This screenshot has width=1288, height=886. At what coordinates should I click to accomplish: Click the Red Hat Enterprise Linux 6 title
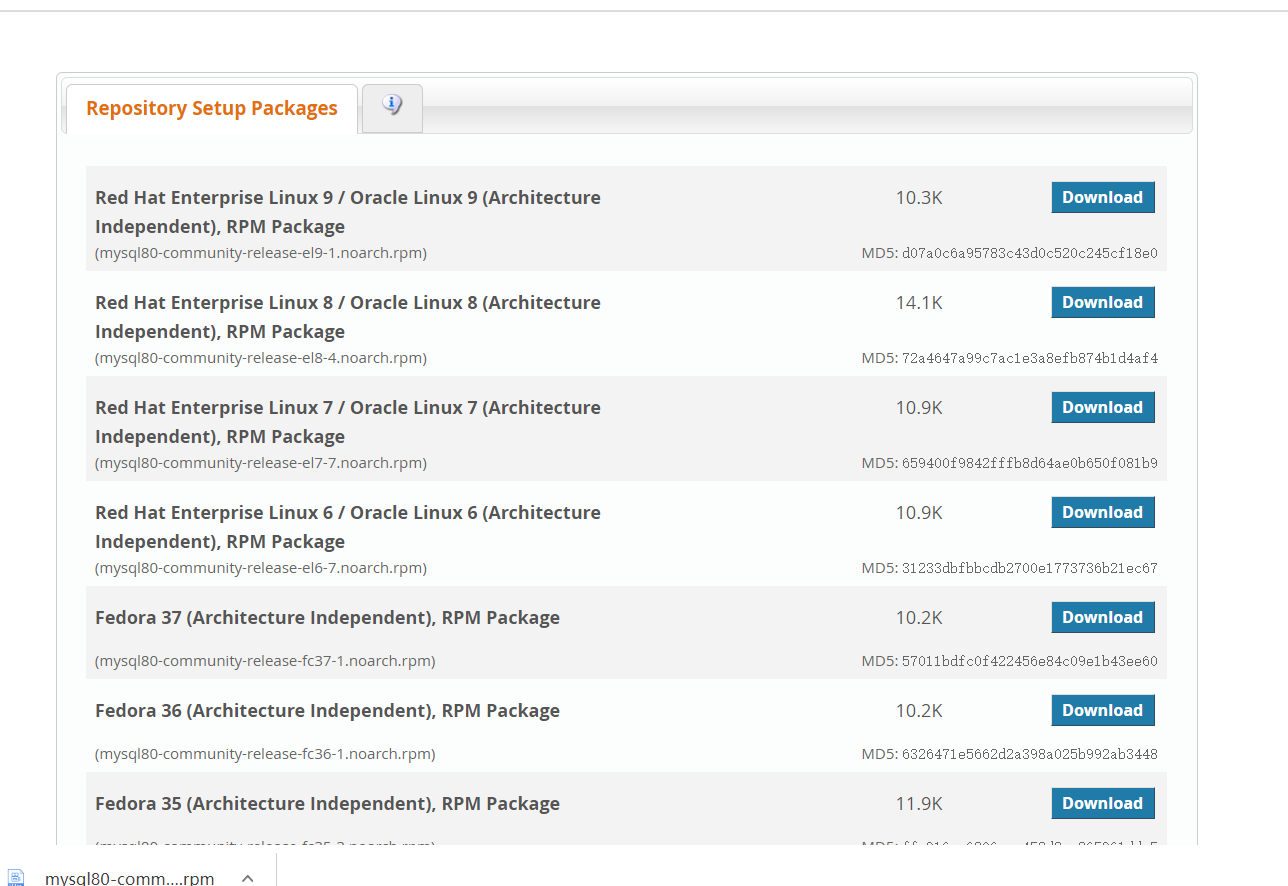(348, 527)
